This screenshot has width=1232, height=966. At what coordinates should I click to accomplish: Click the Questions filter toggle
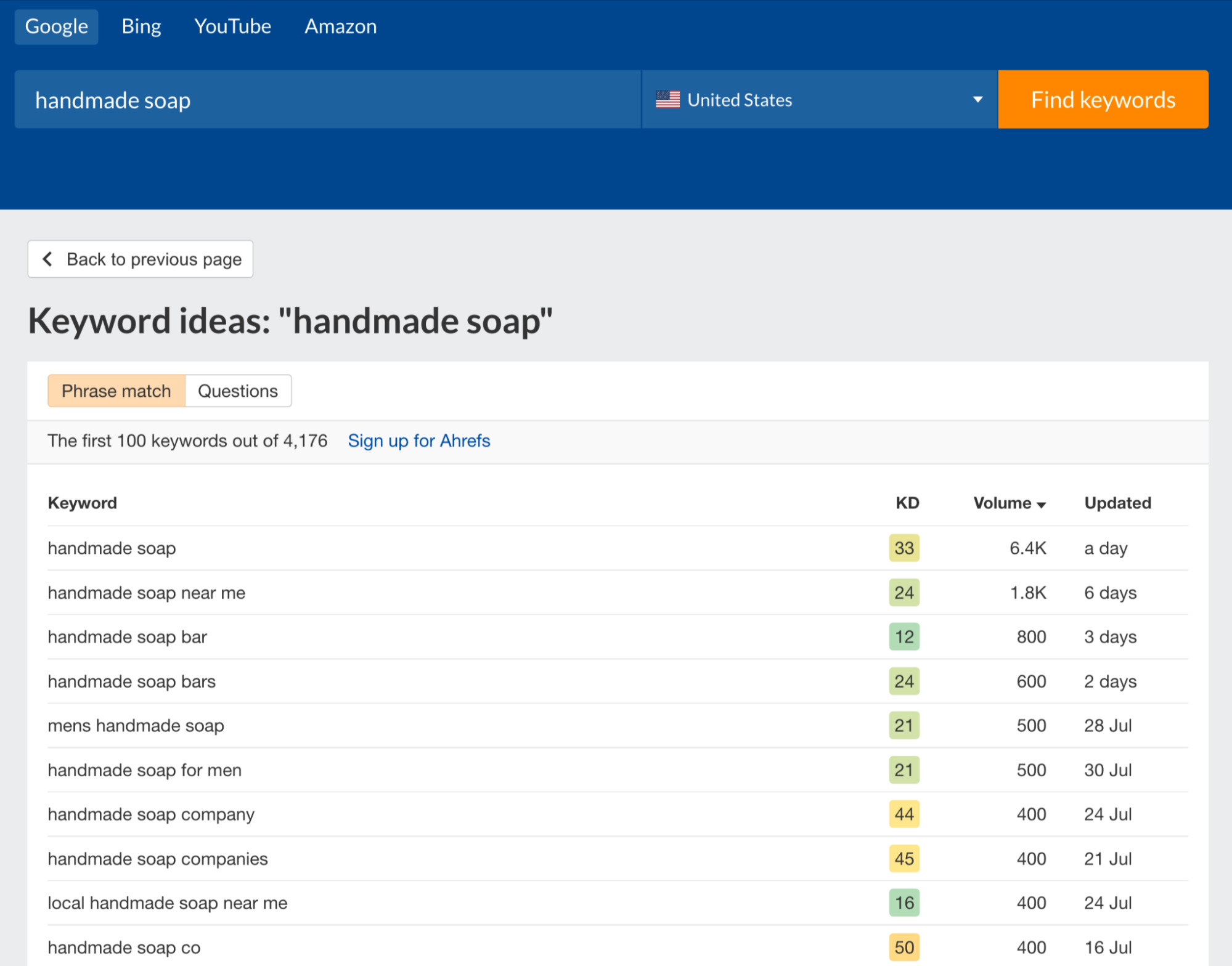tap(238, 390)
